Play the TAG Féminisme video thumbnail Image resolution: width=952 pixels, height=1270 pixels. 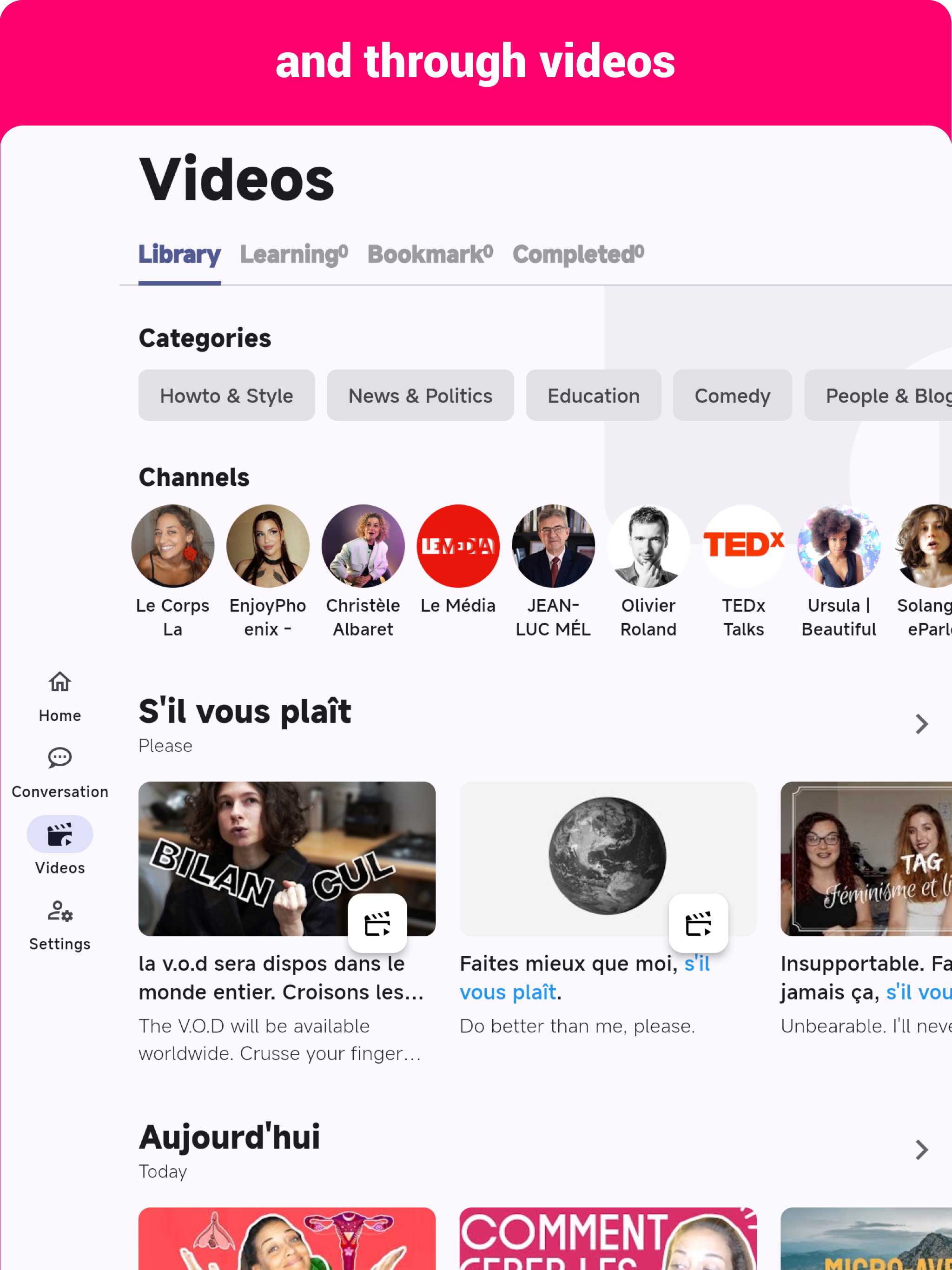[x=866, y=859]
